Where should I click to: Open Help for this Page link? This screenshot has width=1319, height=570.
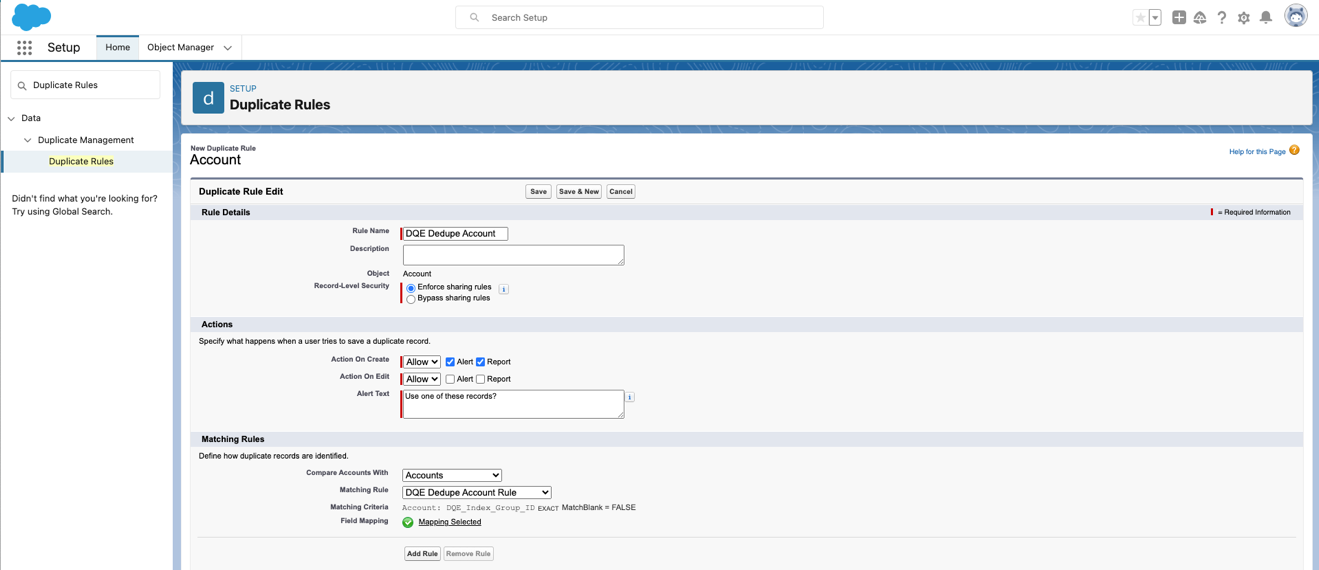click(1257, 152)
